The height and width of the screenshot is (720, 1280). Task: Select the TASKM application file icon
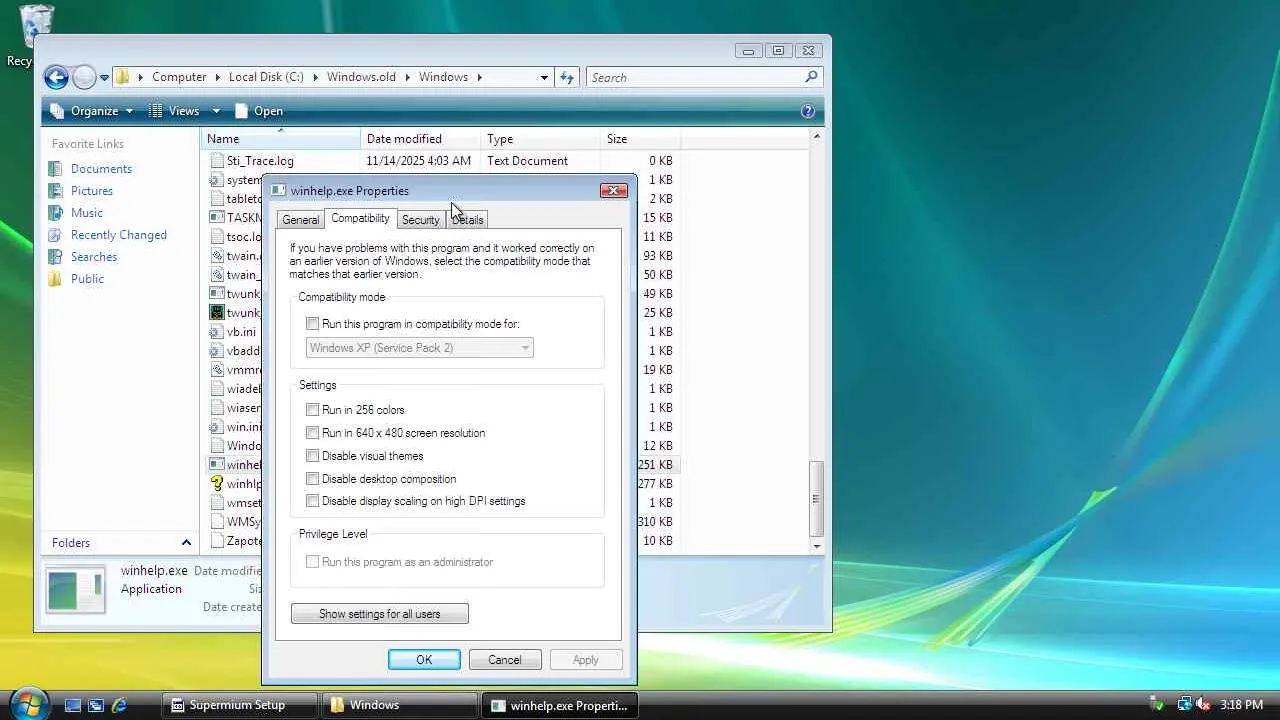tap(217, 218)
